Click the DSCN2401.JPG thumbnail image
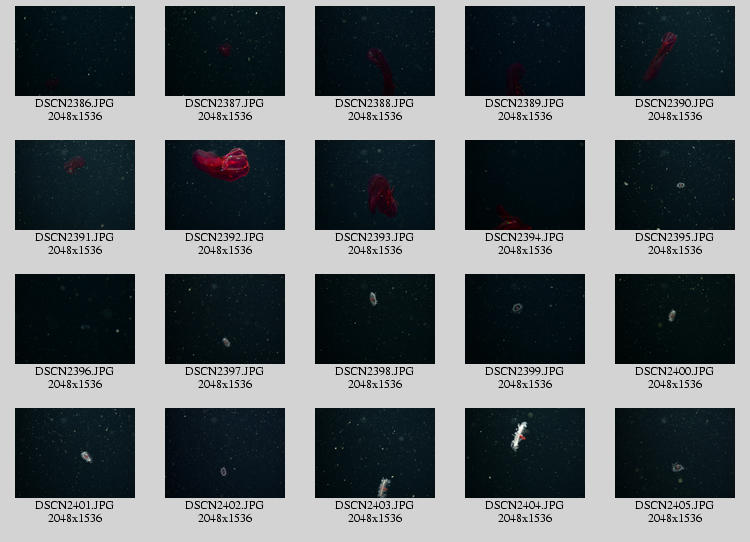This screenshot has width=750, height=542. point(75,453)
